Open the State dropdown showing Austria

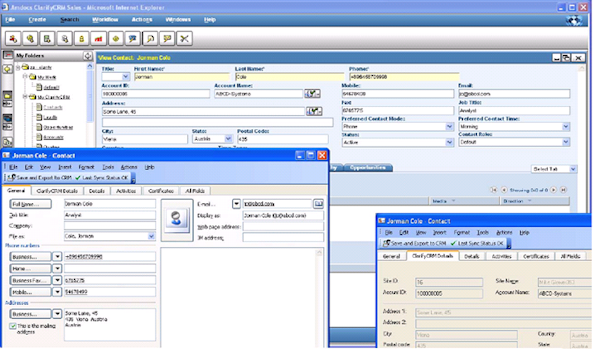point(228,139)
